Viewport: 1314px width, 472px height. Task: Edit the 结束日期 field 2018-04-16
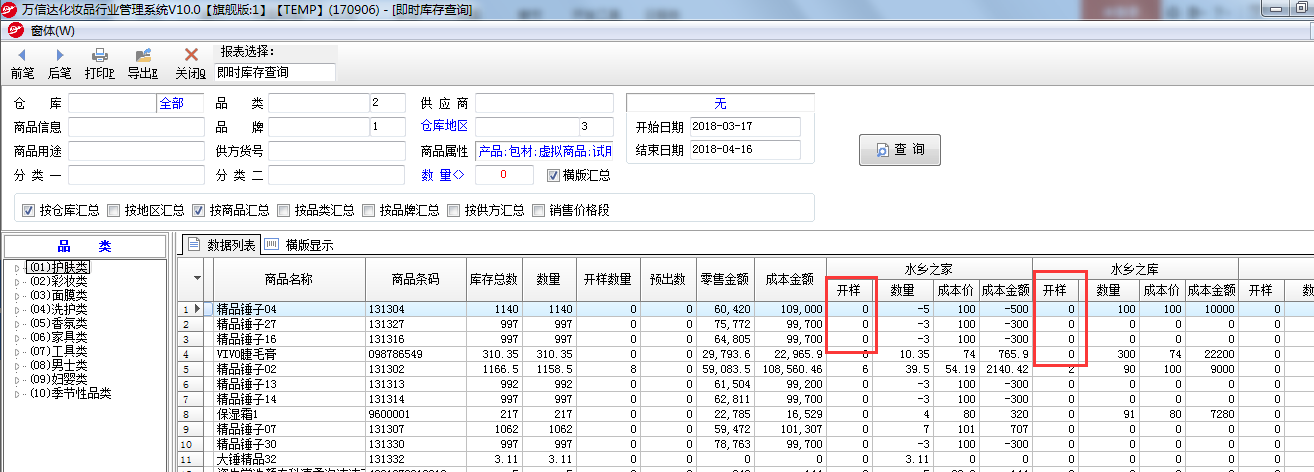(745, 149)
